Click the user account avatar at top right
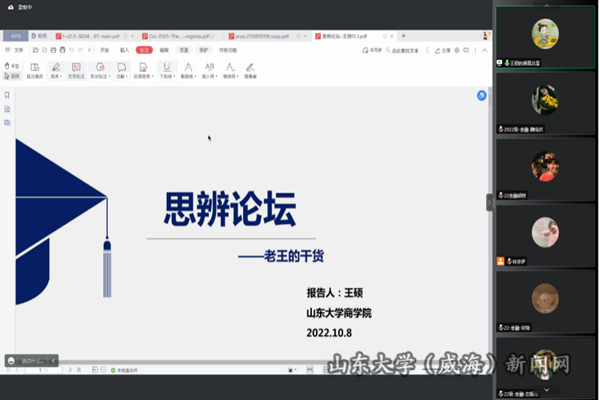600x400 pixels. click(x=486, y=36)
